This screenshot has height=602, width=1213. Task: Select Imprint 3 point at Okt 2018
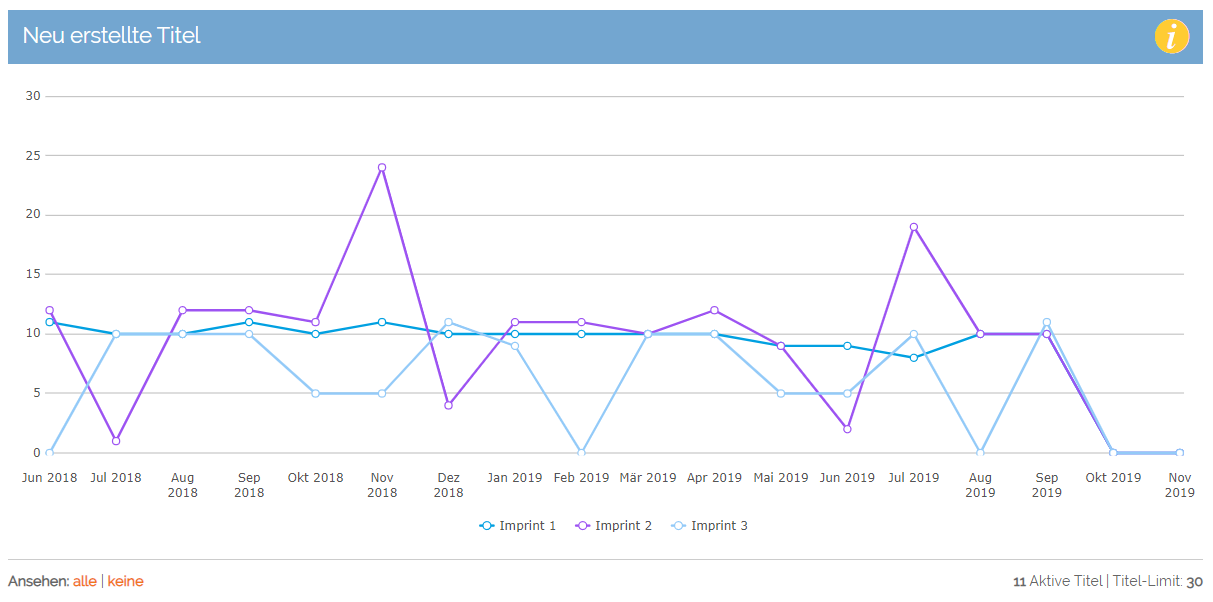pos(315,393)
